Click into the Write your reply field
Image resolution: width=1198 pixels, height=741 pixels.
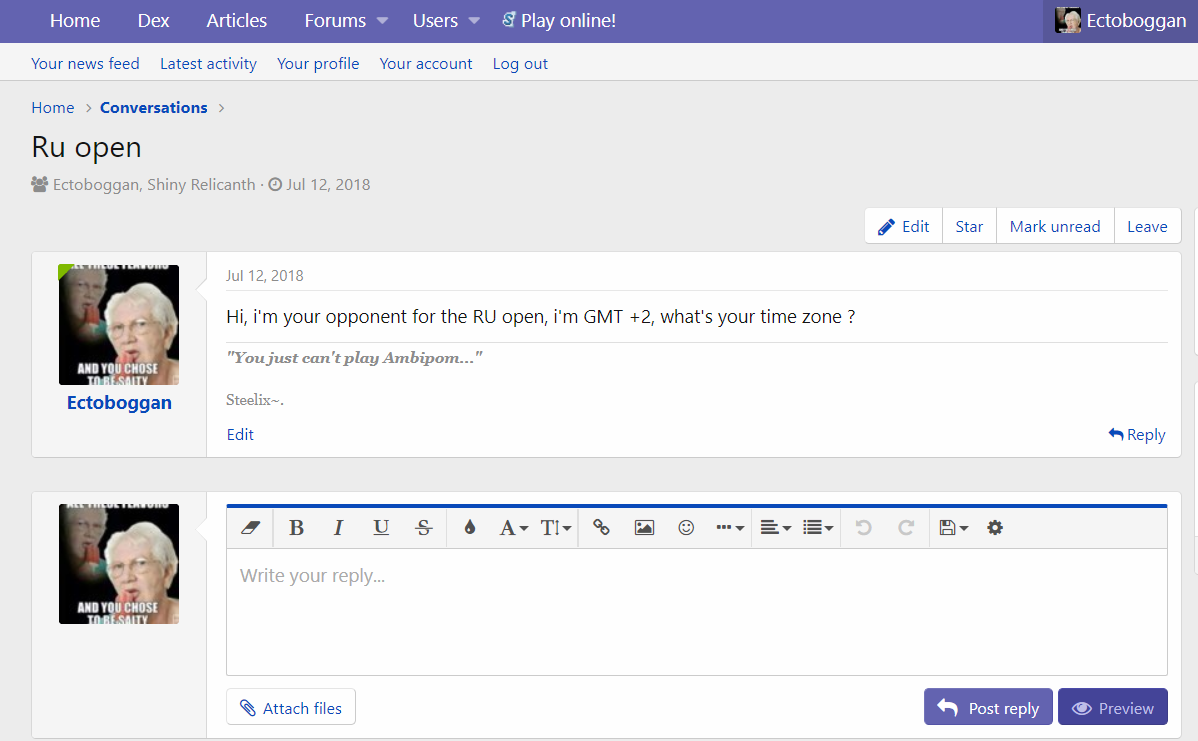coord(696,610)
